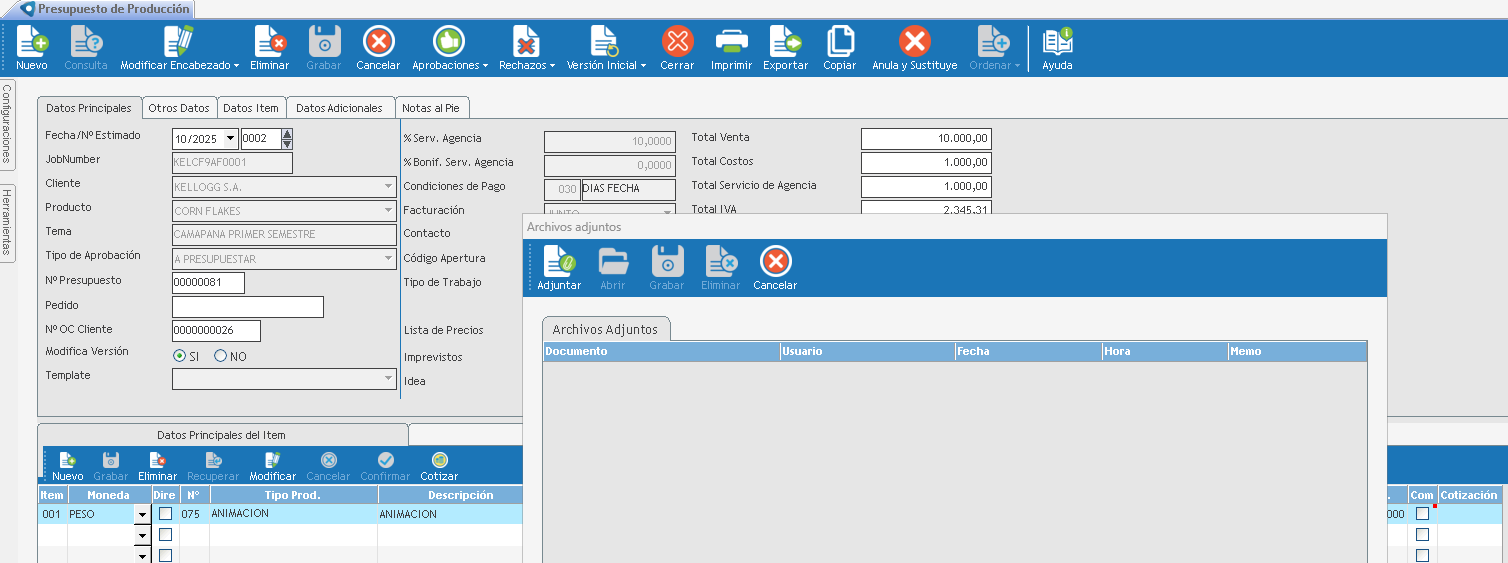Click Adjuntar in Archivos adjuntos dialog

tap(559, 268)
